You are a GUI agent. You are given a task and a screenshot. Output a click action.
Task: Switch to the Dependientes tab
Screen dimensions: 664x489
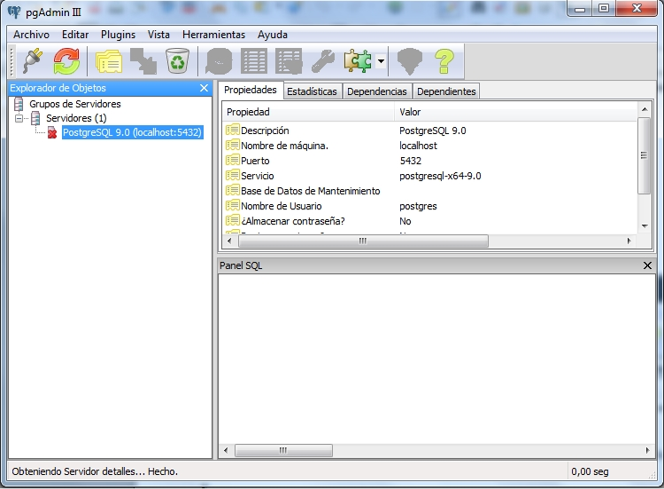[x=446, y=91]
